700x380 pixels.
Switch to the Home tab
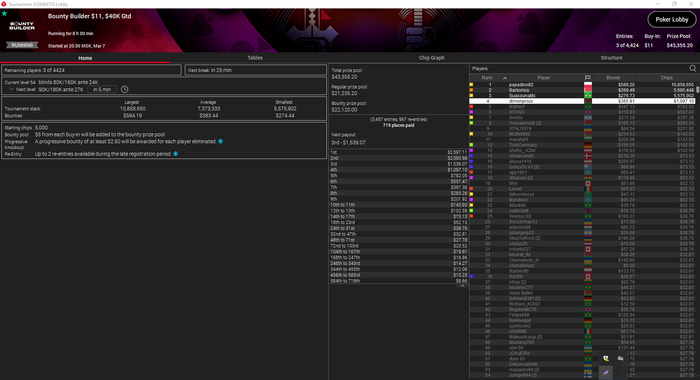pyautogui.click(x=85, y=58)
